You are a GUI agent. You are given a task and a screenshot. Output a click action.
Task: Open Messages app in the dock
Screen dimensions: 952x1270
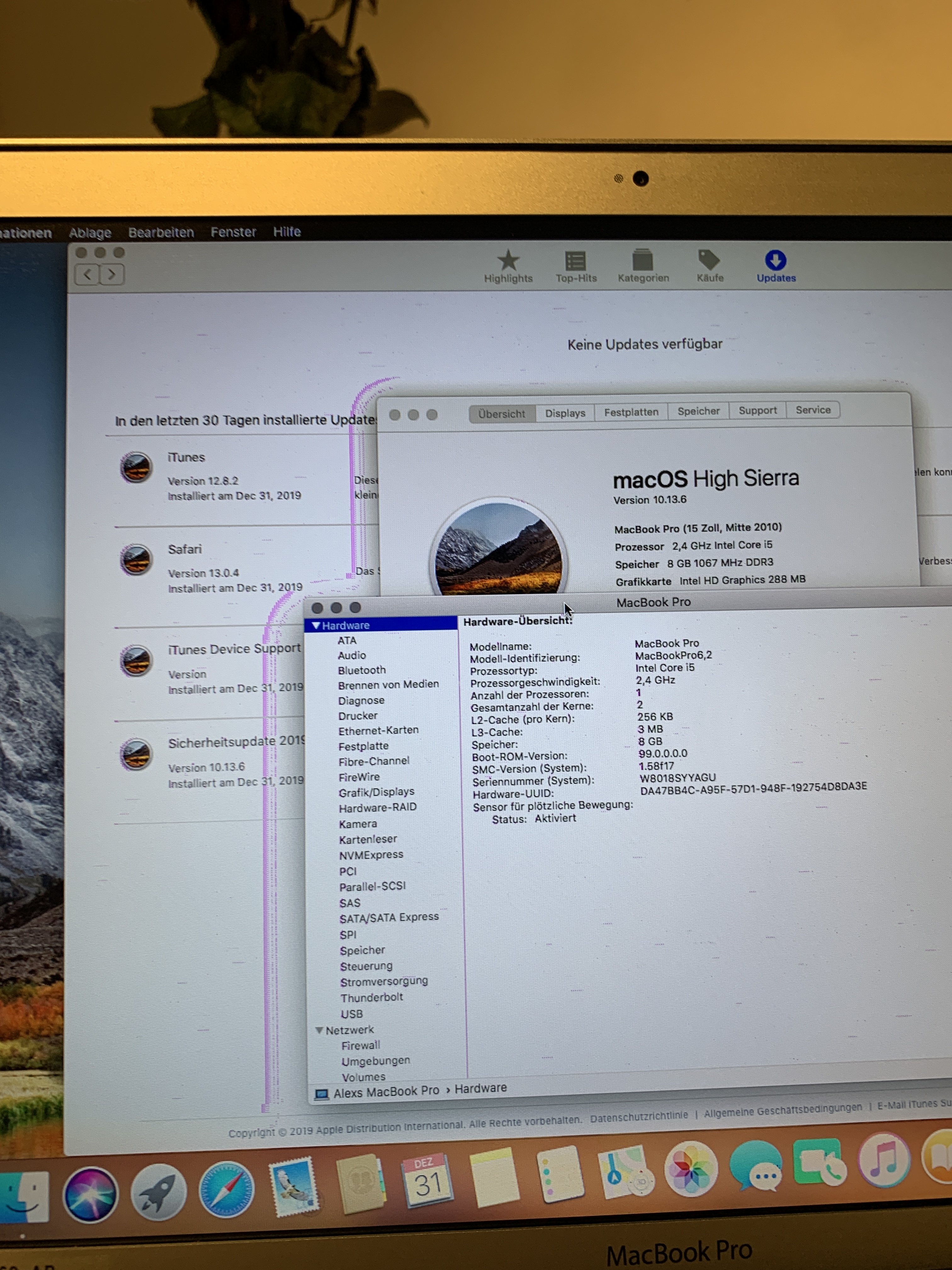(x=756, y=1167)
